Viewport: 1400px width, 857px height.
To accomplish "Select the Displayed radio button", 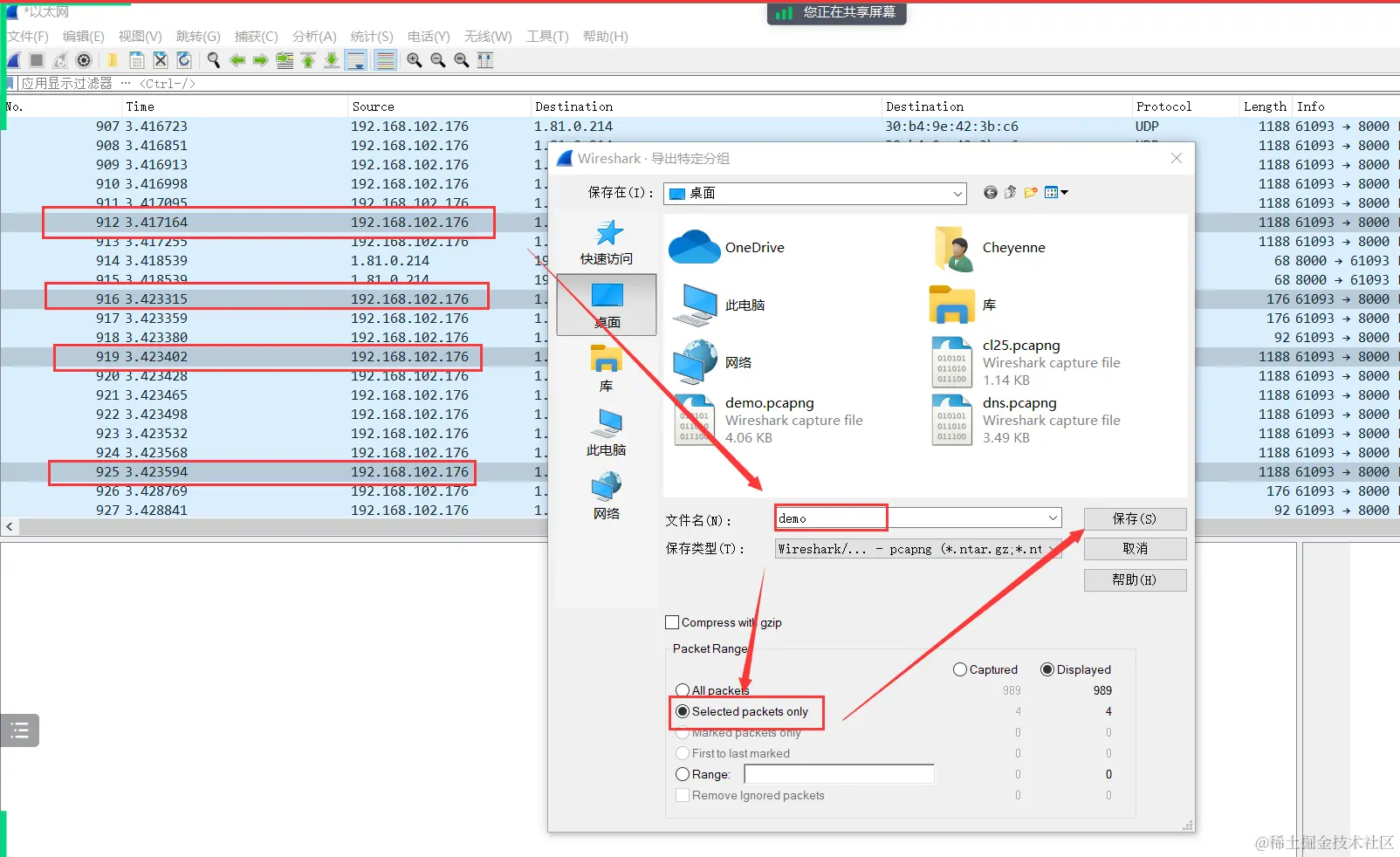I will pyautogui.click(x=1047, y=669).
